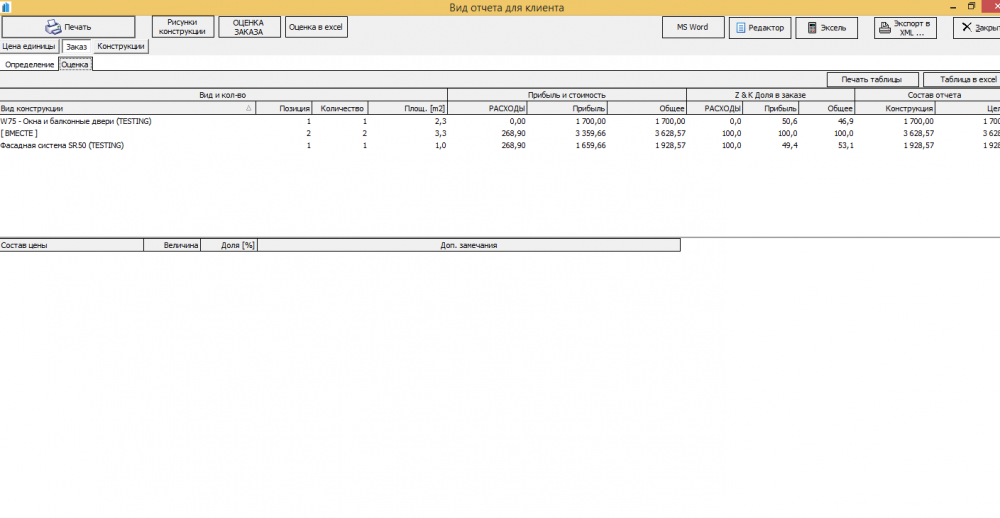Switch to Конструкции tab

(121, 47)
